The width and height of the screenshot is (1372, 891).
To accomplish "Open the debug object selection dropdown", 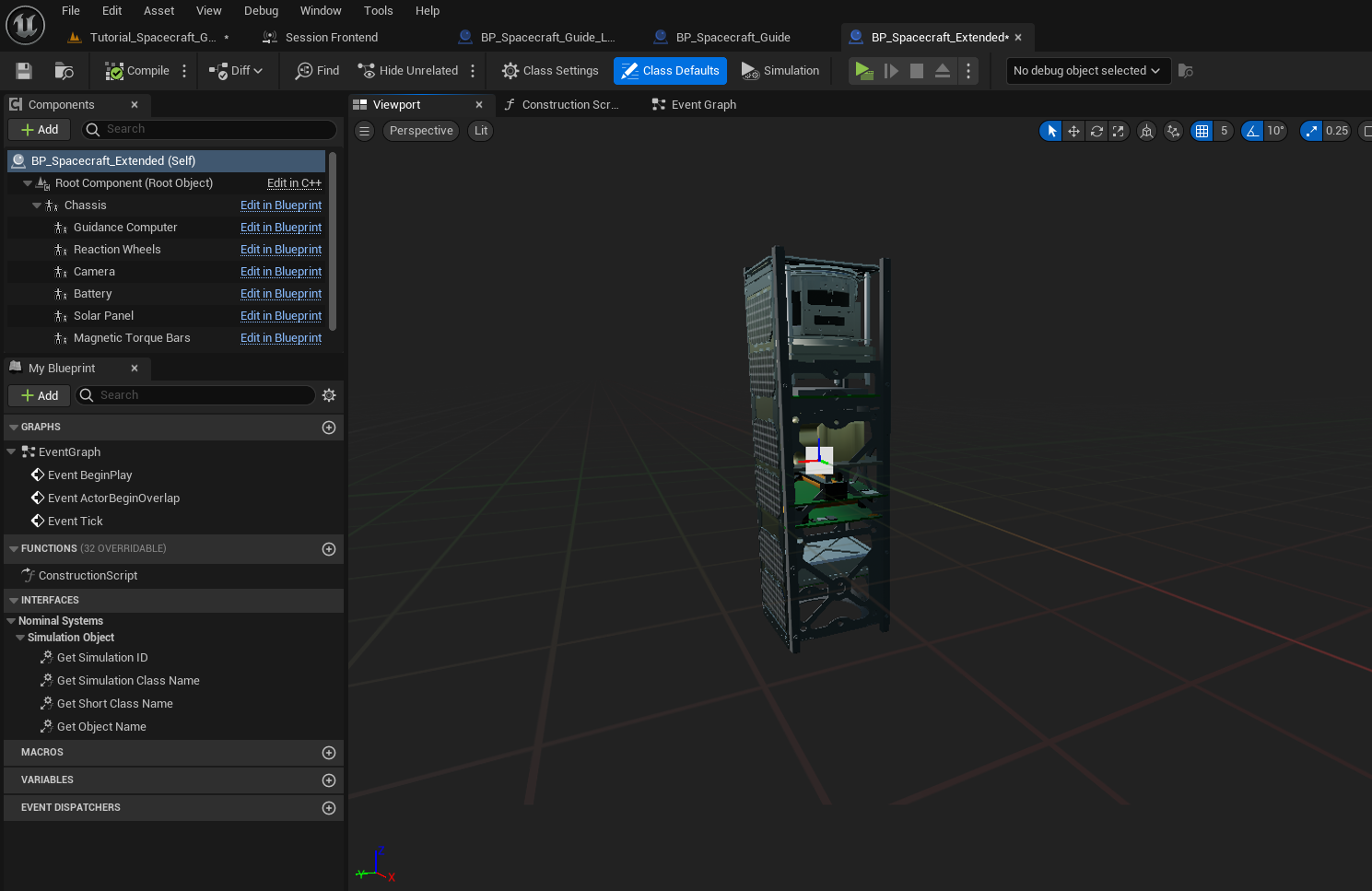I will click(1087, 71).
